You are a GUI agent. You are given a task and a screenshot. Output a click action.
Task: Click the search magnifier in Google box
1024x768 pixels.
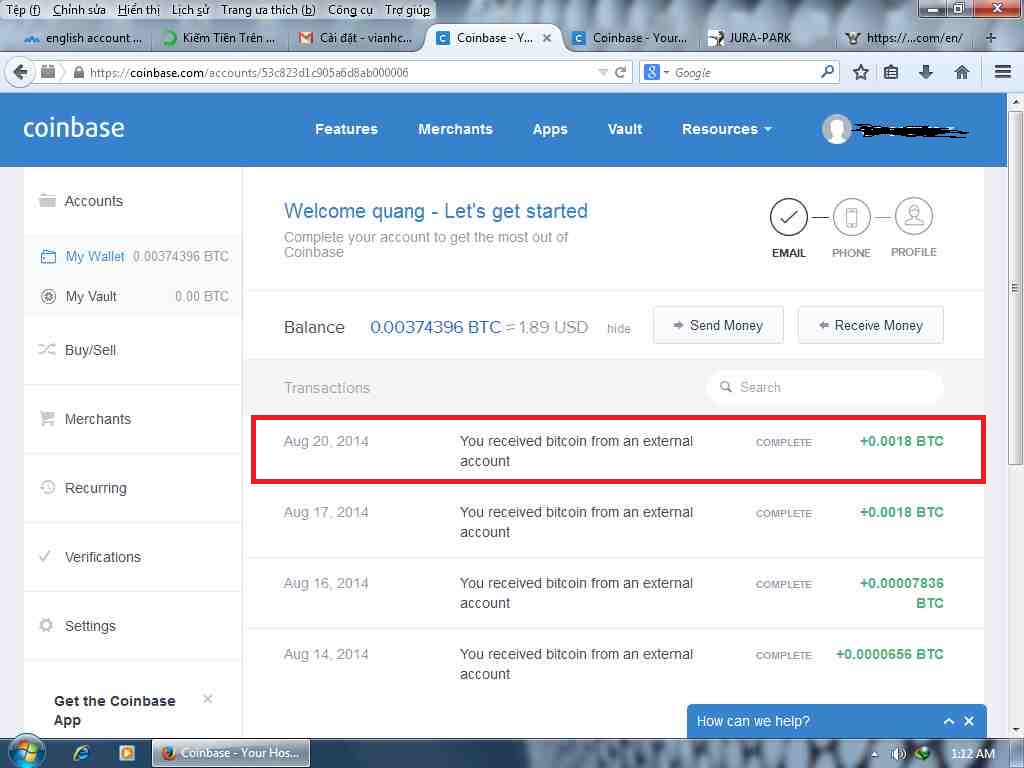pyautogui.click(x=827, y=71)
